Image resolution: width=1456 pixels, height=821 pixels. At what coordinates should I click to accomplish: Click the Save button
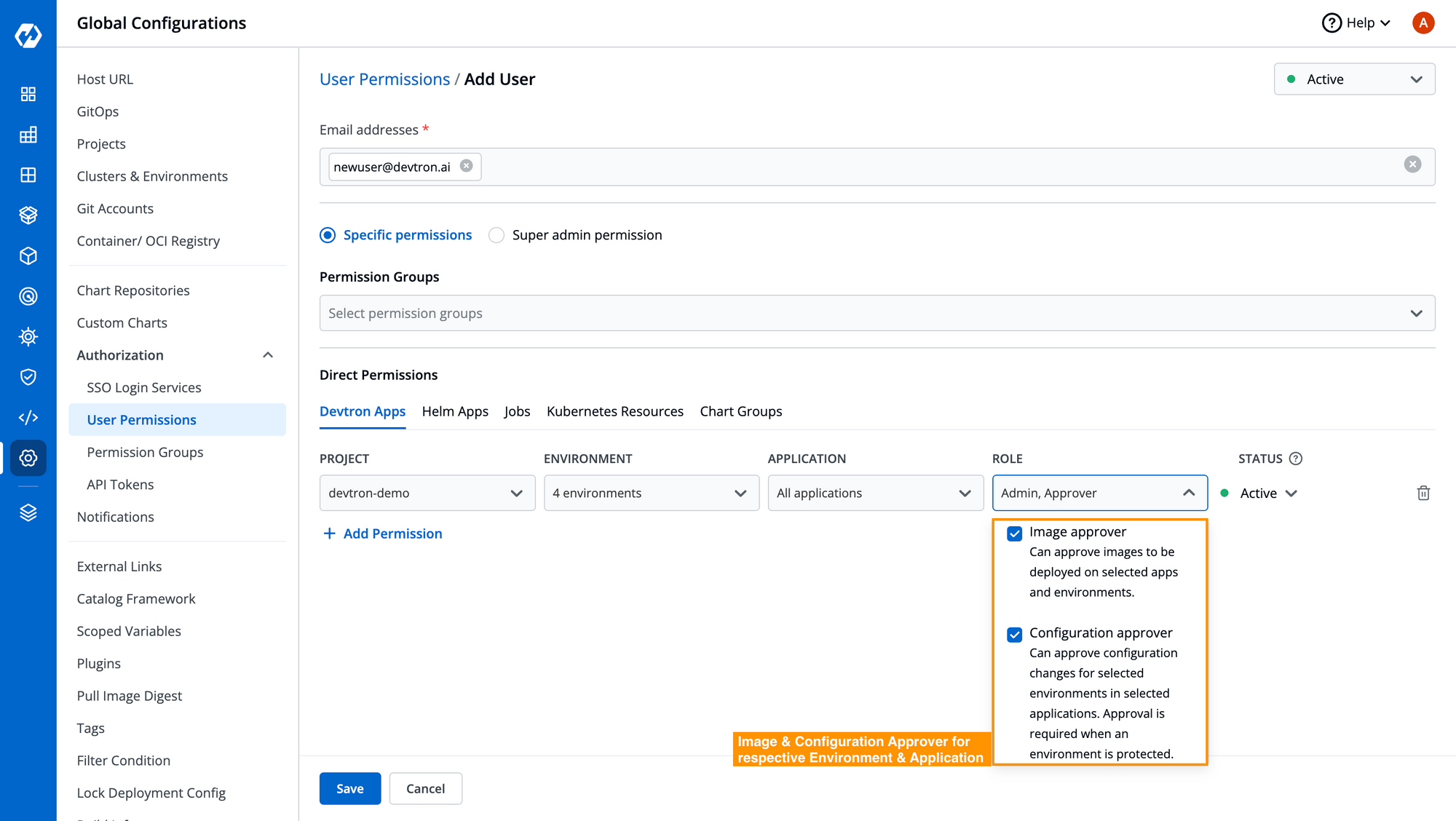[x=350, y=788]
